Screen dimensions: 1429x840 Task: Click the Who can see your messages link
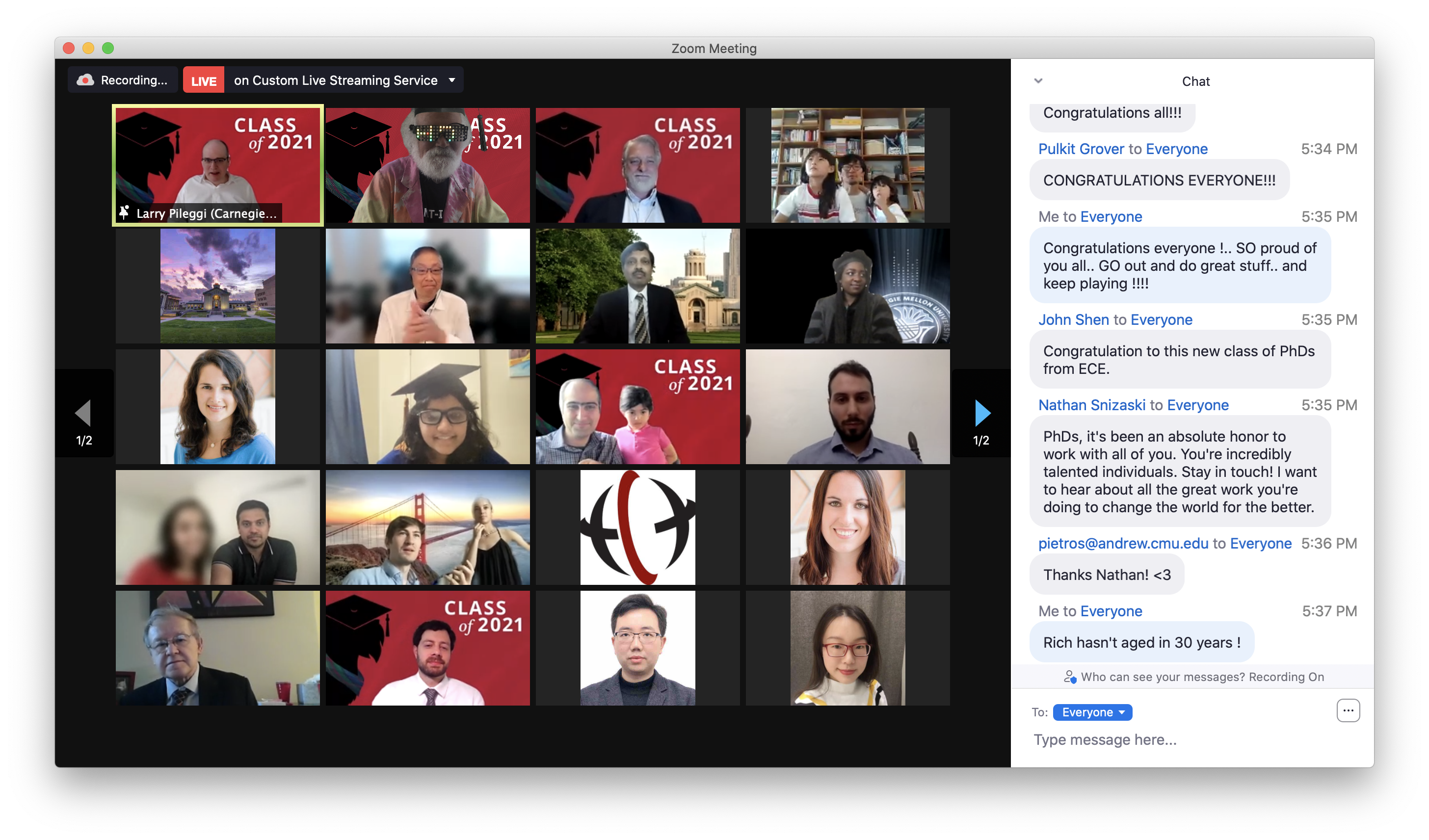1163,677
